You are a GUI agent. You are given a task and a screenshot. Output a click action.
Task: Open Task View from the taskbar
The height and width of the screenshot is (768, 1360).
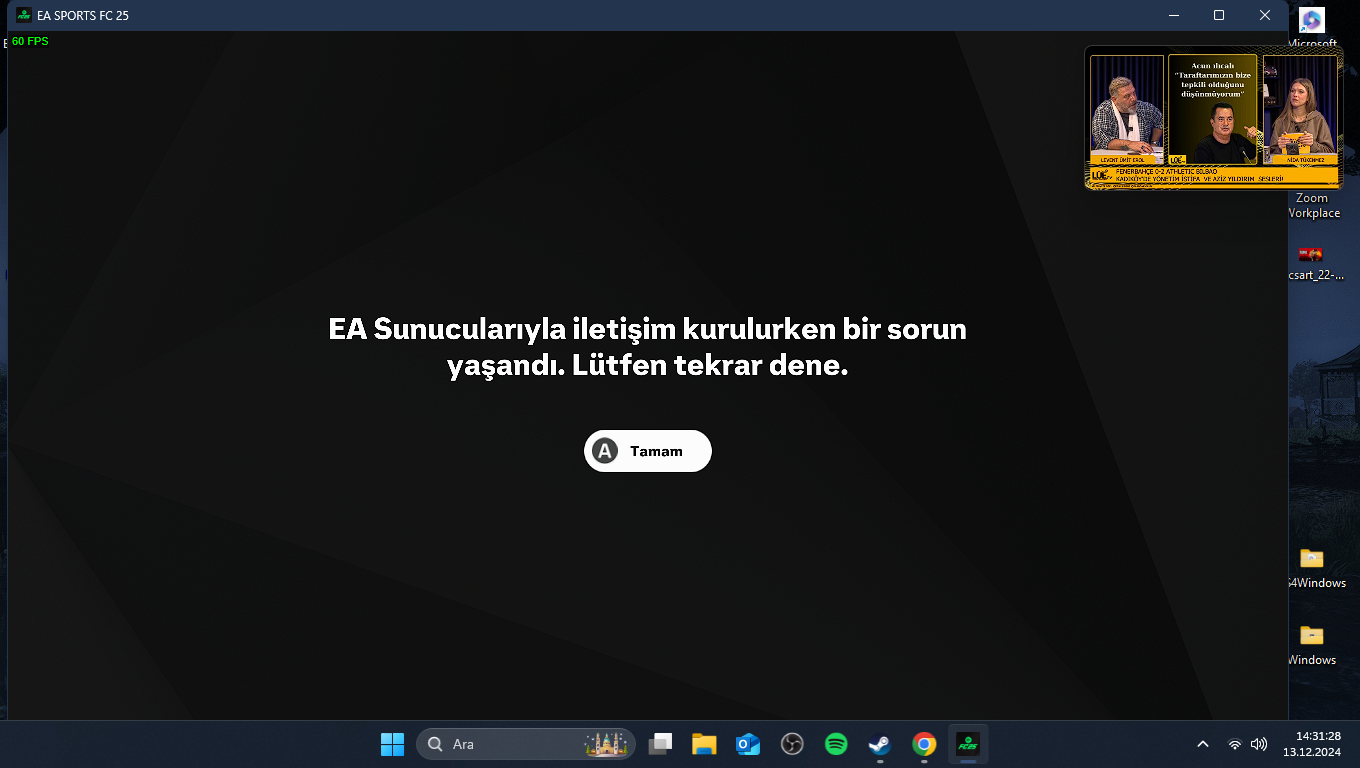pyautogui.click(x=660, y=744)
